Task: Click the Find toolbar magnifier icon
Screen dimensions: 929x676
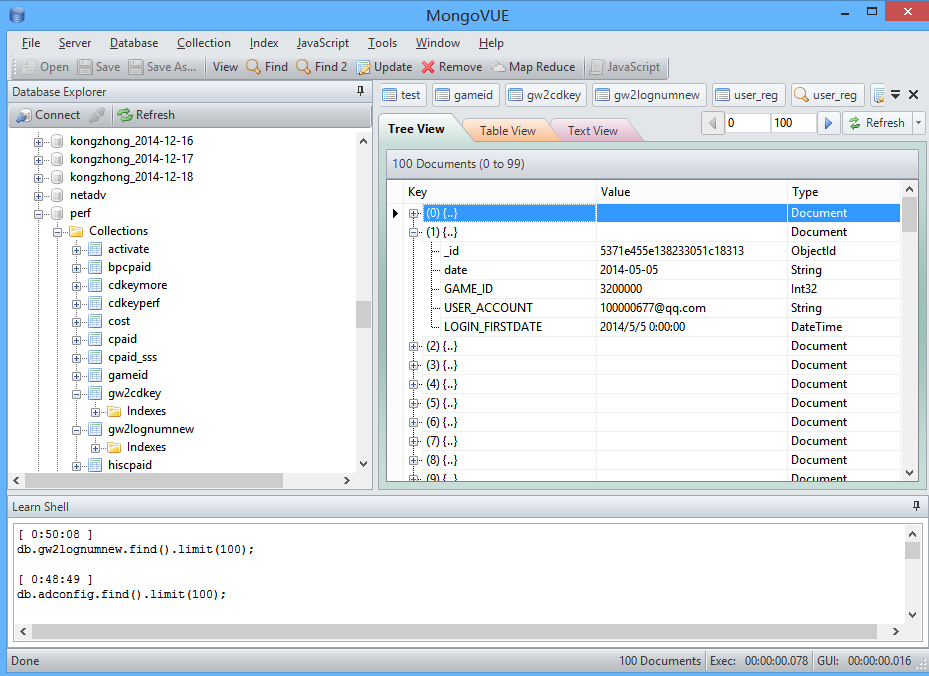Action: (x=254, y=67)
